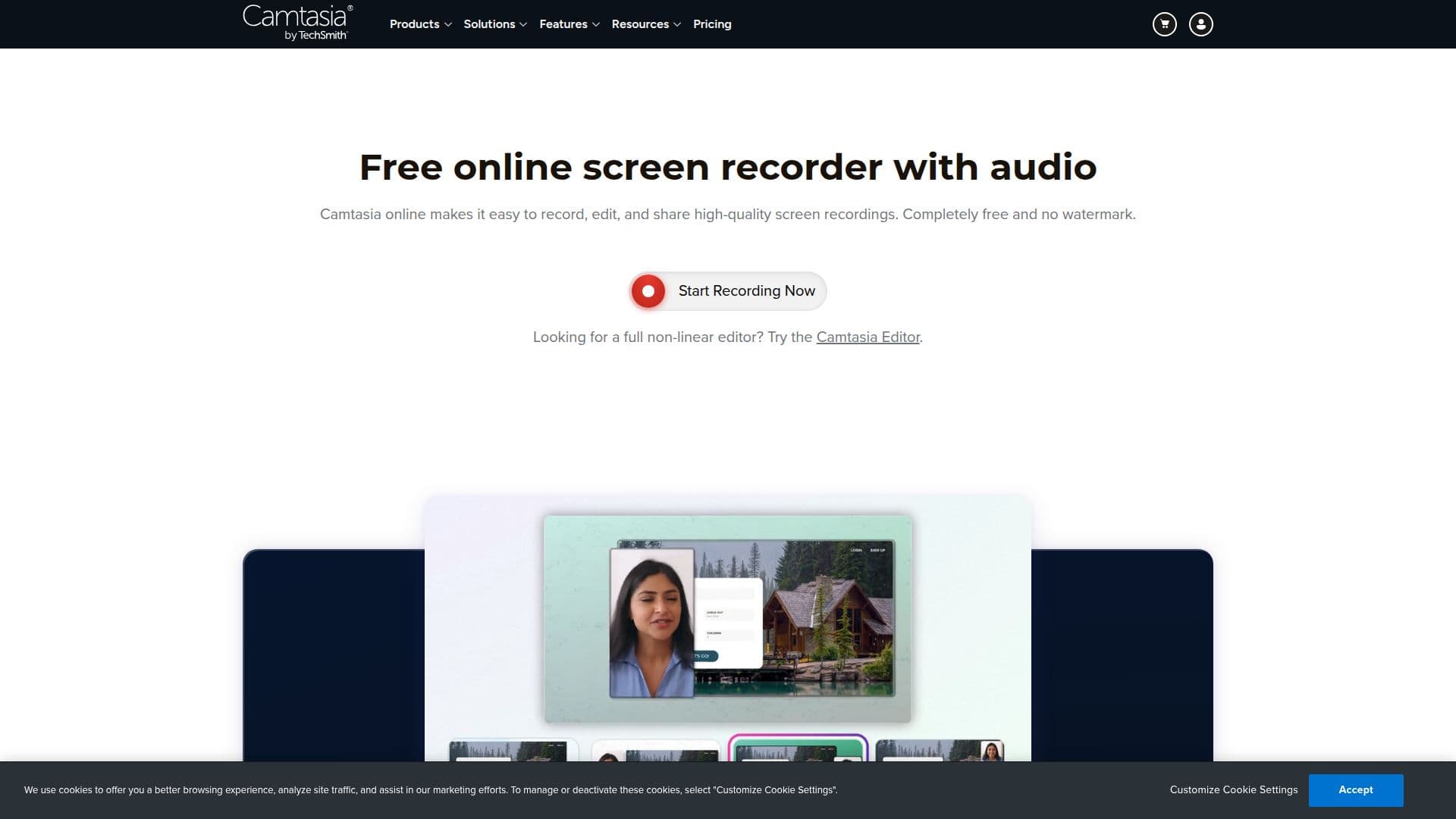Expand the Products dropdown menu
The width and height of the screenshot is (1456, 819).
tap(420, 24)
